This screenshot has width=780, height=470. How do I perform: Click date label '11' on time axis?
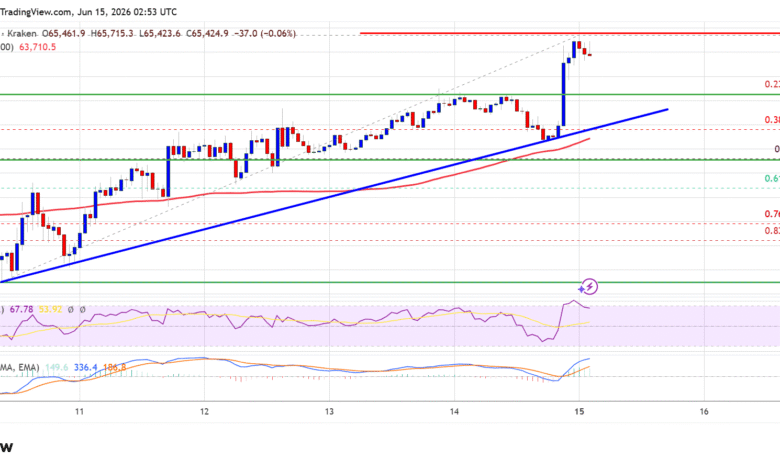point(79,411)
